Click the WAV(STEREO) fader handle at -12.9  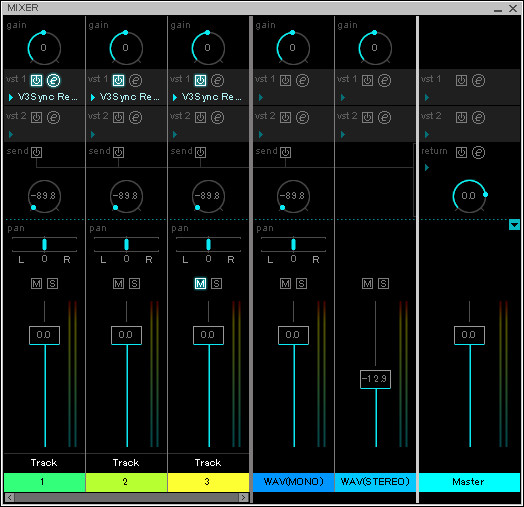375,379
